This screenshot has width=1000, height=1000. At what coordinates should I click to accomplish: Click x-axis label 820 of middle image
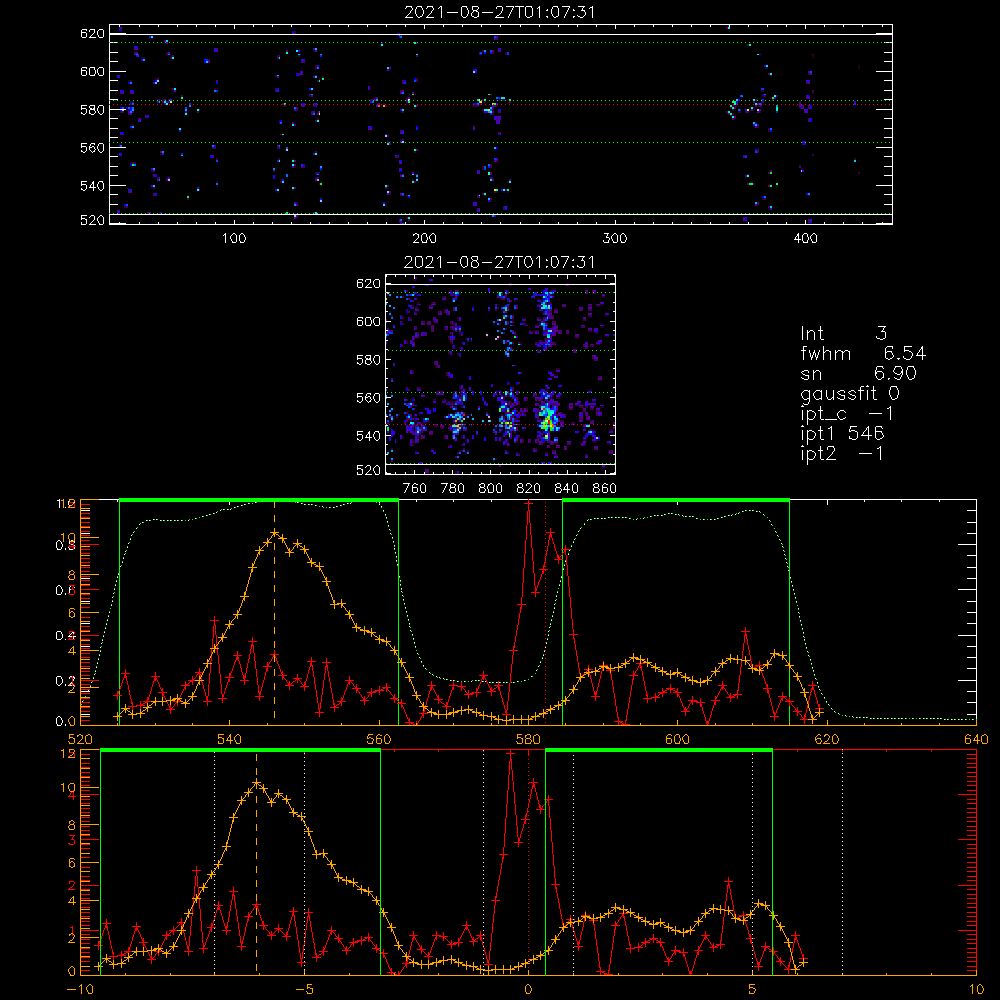529,489
